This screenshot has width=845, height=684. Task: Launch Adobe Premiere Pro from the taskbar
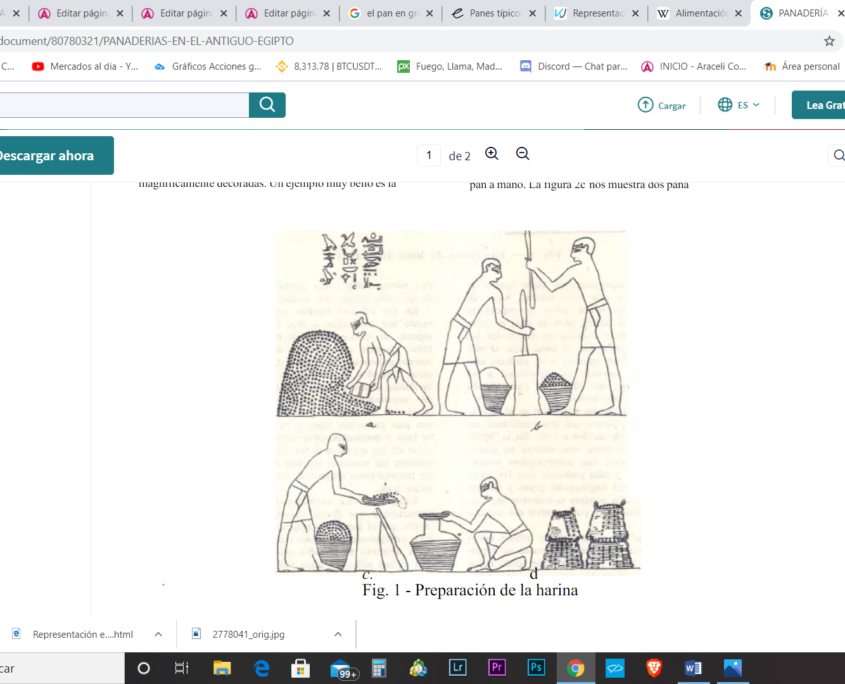pyautogui.click(x=497, y=668)
